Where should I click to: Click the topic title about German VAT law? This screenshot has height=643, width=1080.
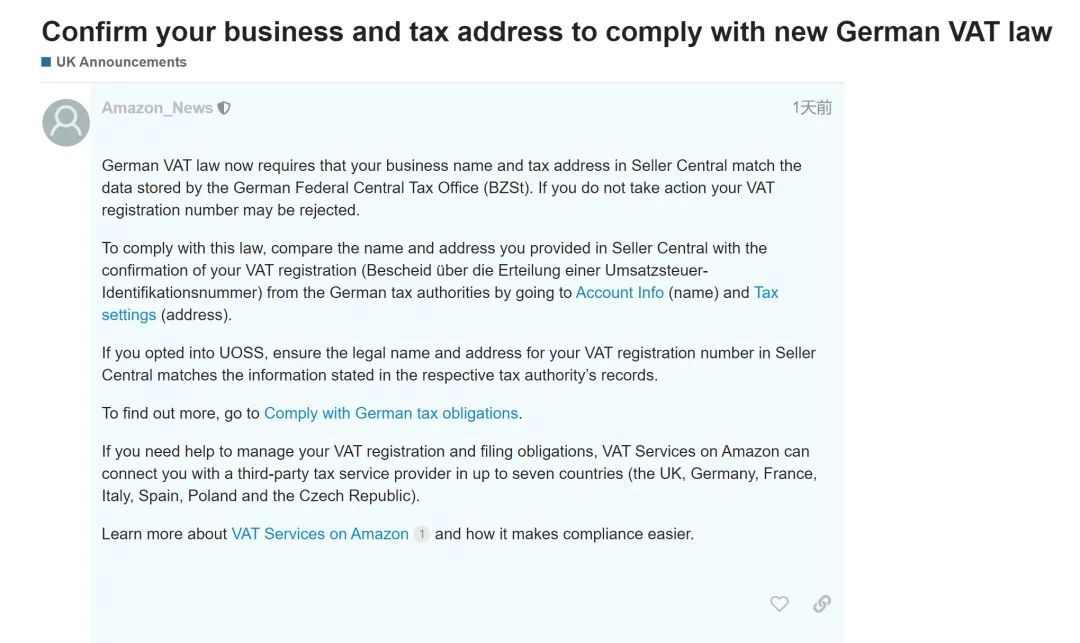pyautogui.click(x=546, y=31)
